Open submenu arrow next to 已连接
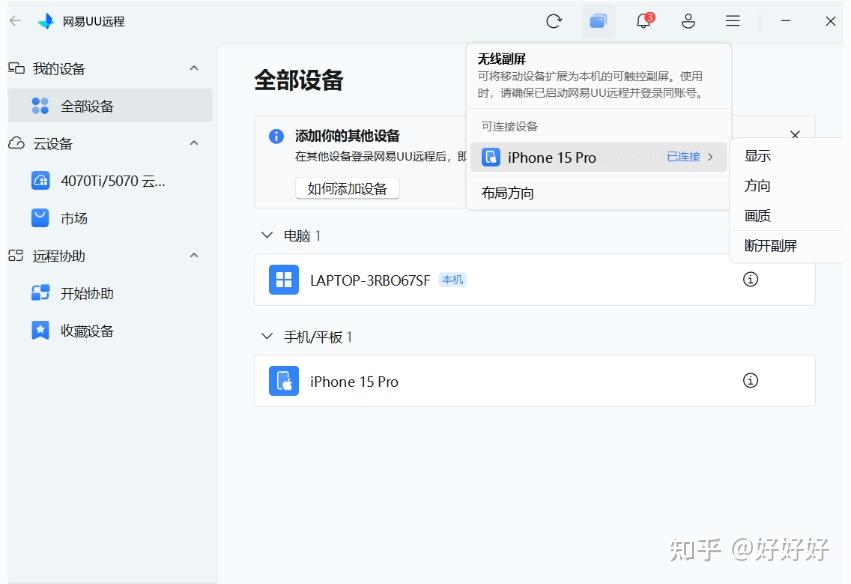Image resolution: width=851 pixels, height=584 pixels. click(x=710, y=157)
